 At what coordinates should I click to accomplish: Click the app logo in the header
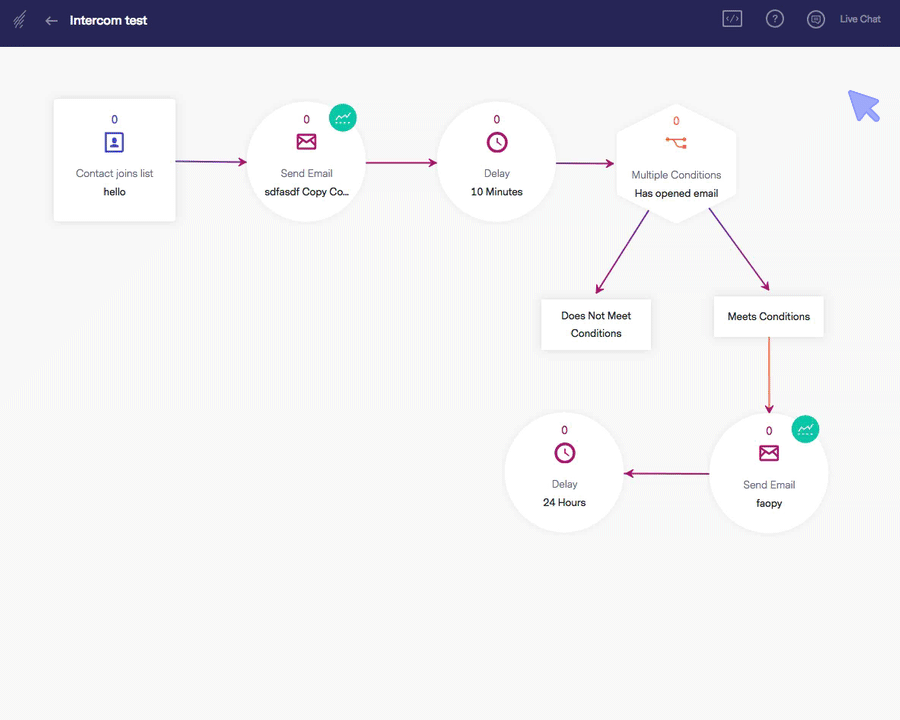(x=20, y=20)
